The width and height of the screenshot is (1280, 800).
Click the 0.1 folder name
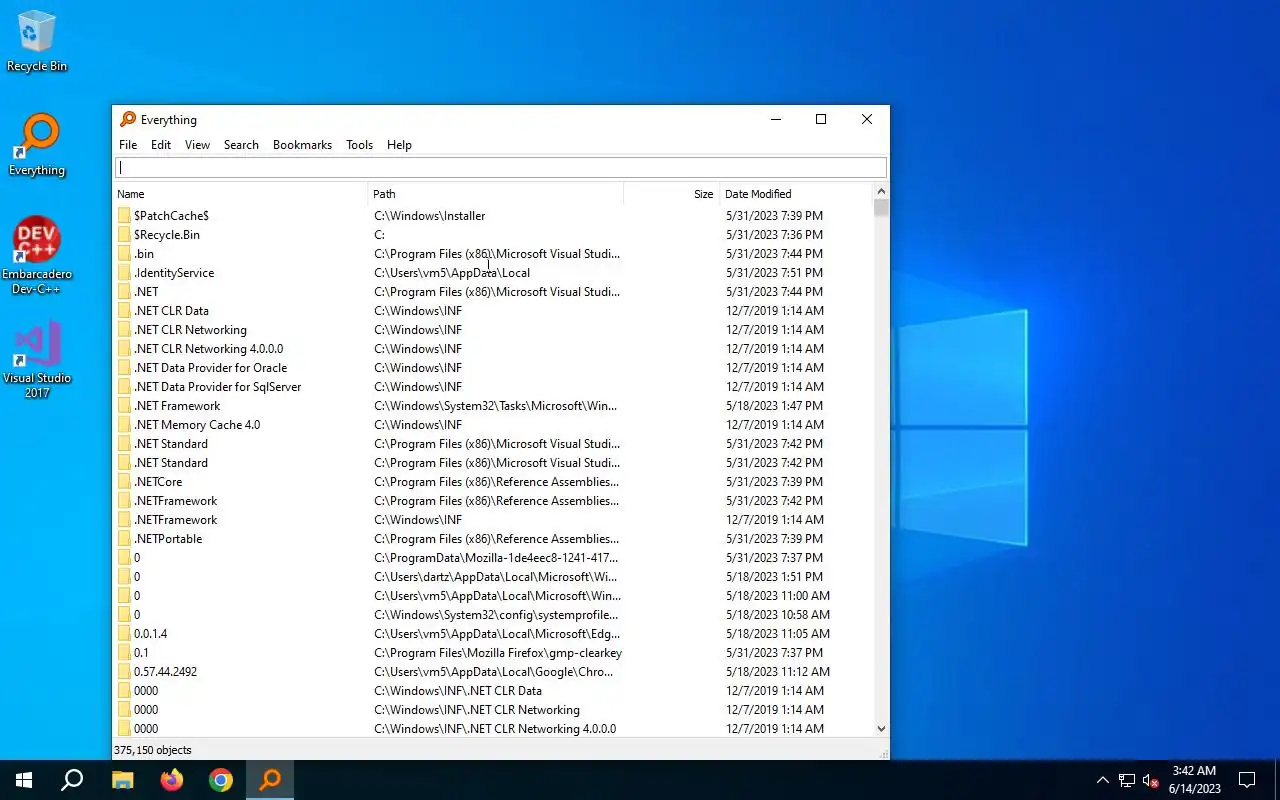click(141, 653)
